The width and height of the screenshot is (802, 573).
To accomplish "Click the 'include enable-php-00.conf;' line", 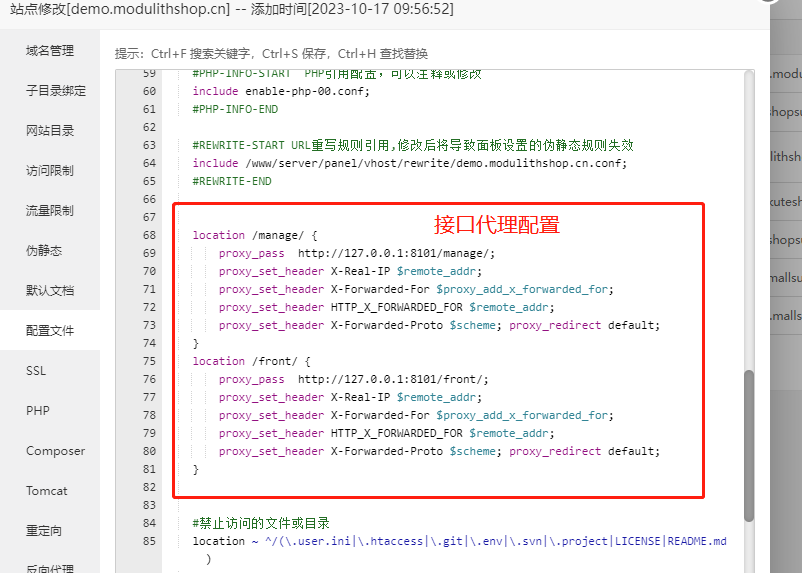I will [280, 91].
